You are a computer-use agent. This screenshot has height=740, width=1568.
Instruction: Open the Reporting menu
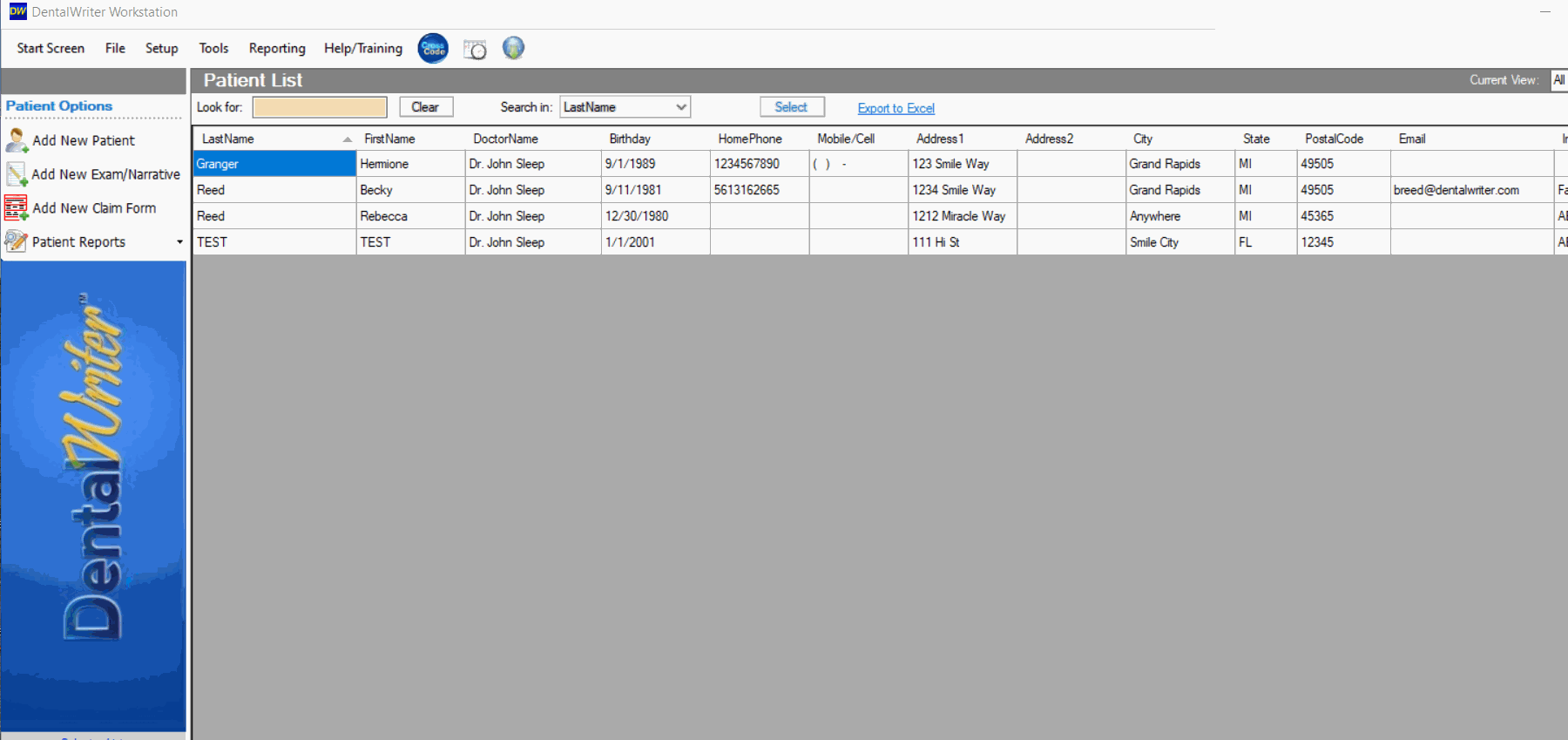click(x=277, y=48)
